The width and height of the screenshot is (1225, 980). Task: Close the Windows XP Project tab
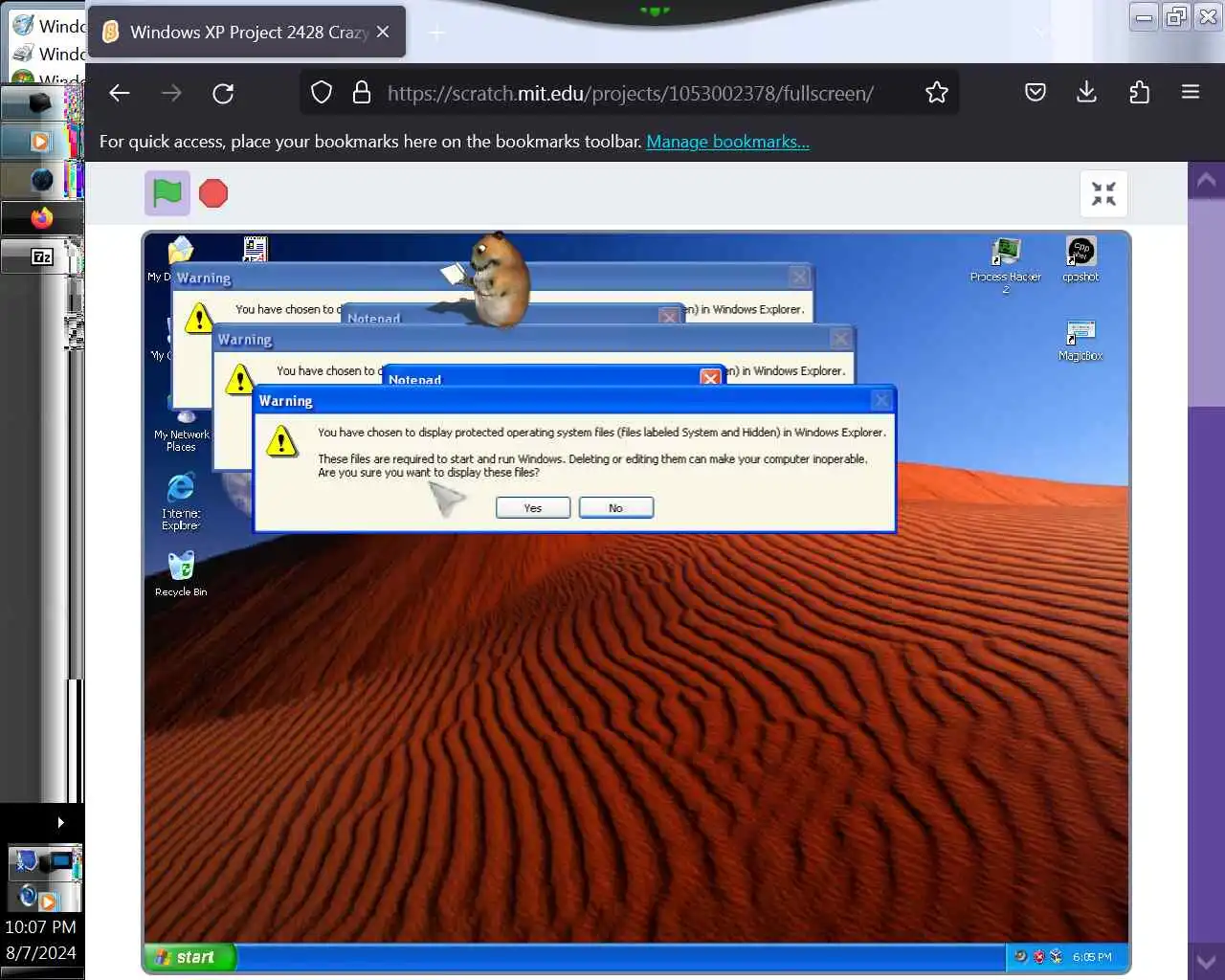[x=383, y=32]
